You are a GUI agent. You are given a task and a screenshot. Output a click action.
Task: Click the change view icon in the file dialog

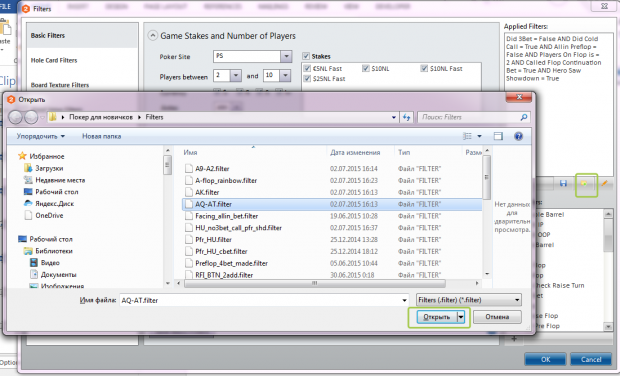467,136
